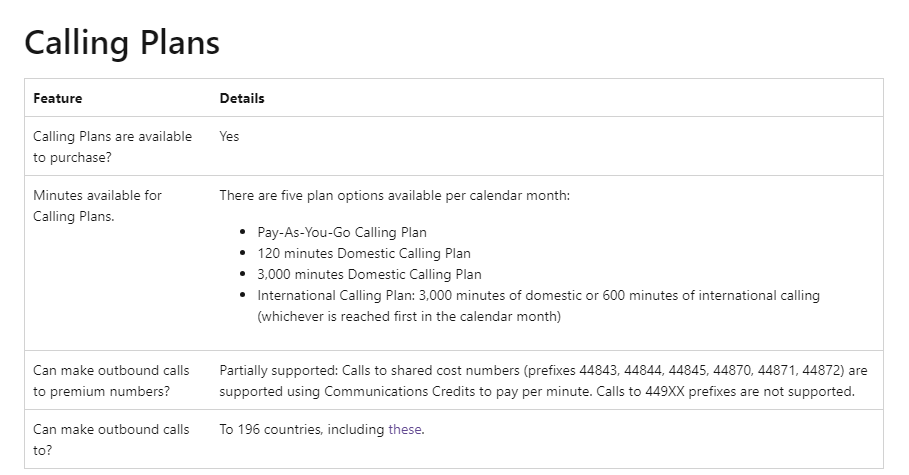Select the Pay-As-You-Go Calling Plan bullet
Screen dimensions: 909x475
tap(342, 233)
